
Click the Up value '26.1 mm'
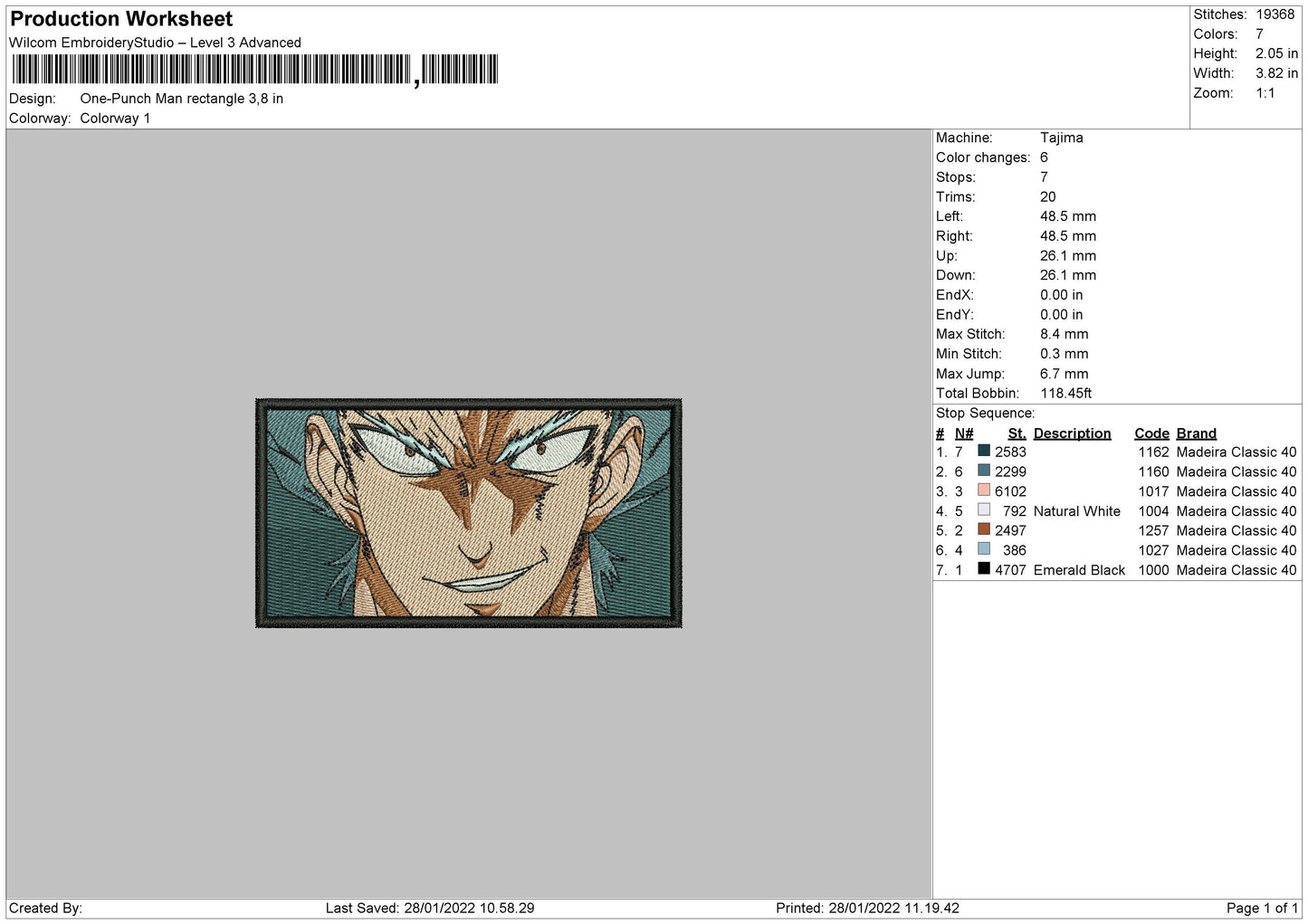1068,256
